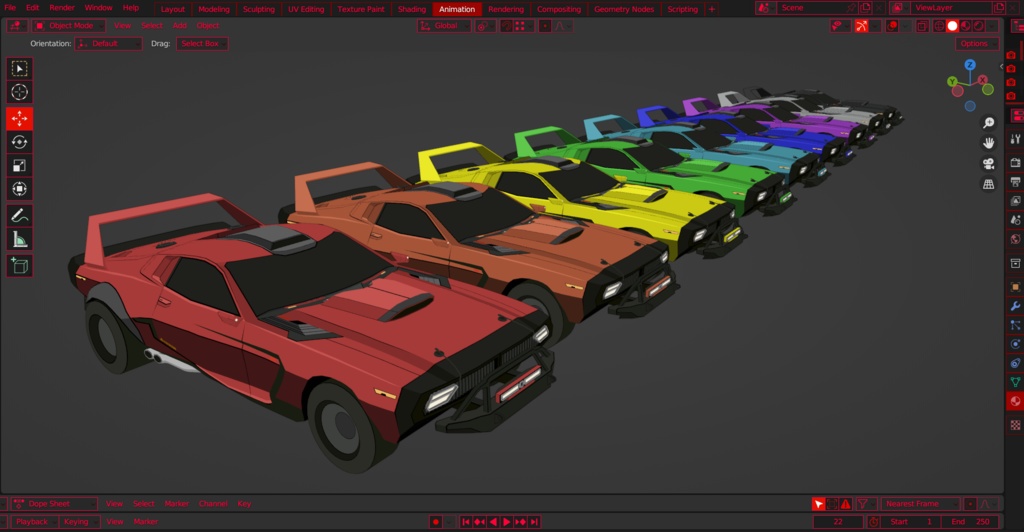Open the Texture checker properties tab
This screenshot has width=1024, height=532.
point(1015,426)
